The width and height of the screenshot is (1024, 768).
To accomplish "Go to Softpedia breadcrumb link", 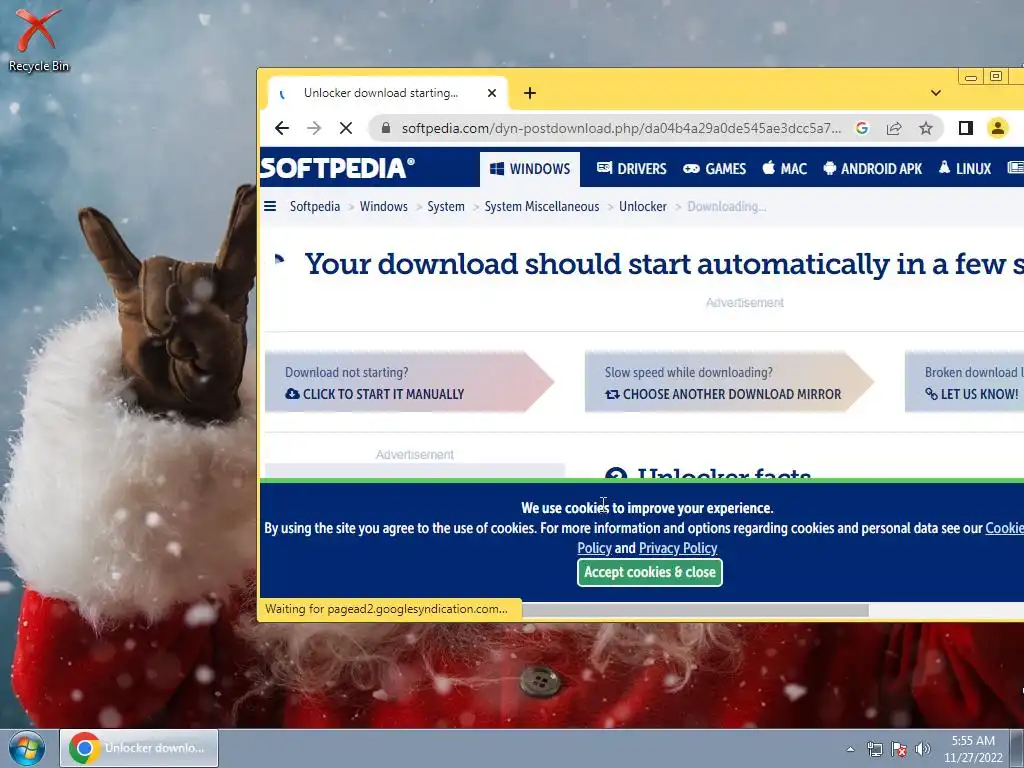I will pos(315,206).
